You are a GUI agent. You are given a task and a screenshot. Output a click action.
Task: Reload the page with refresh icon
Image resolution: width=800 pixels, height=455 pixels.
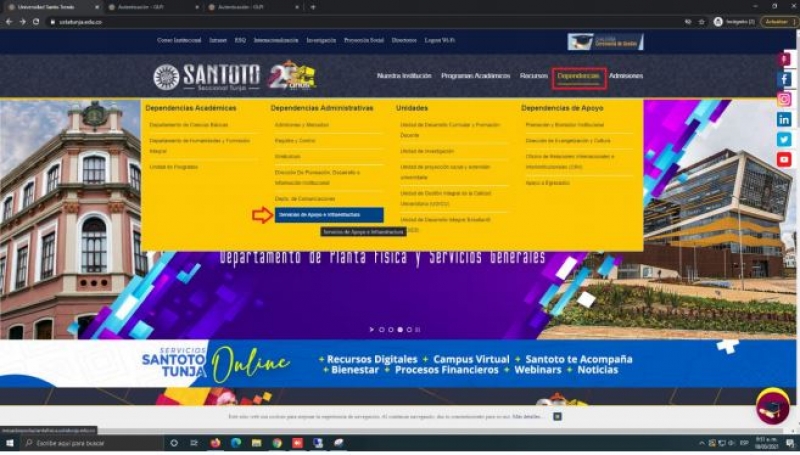pyautogui.click(x=36, y=22)
